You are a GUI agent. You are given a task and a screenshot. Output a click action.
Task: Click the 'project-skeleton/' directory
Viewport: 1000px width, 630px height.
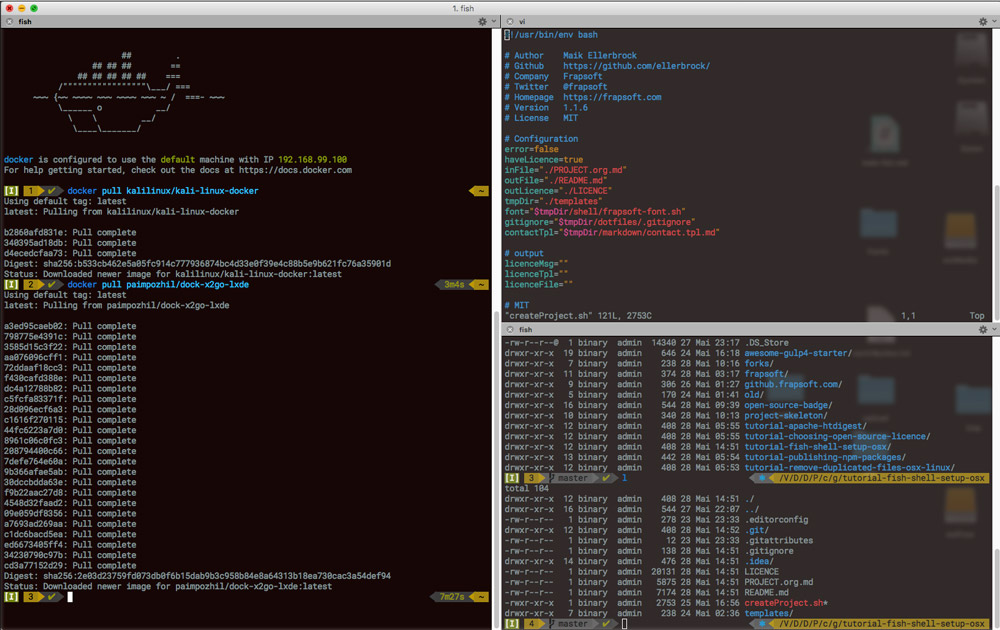pos(786,416)
